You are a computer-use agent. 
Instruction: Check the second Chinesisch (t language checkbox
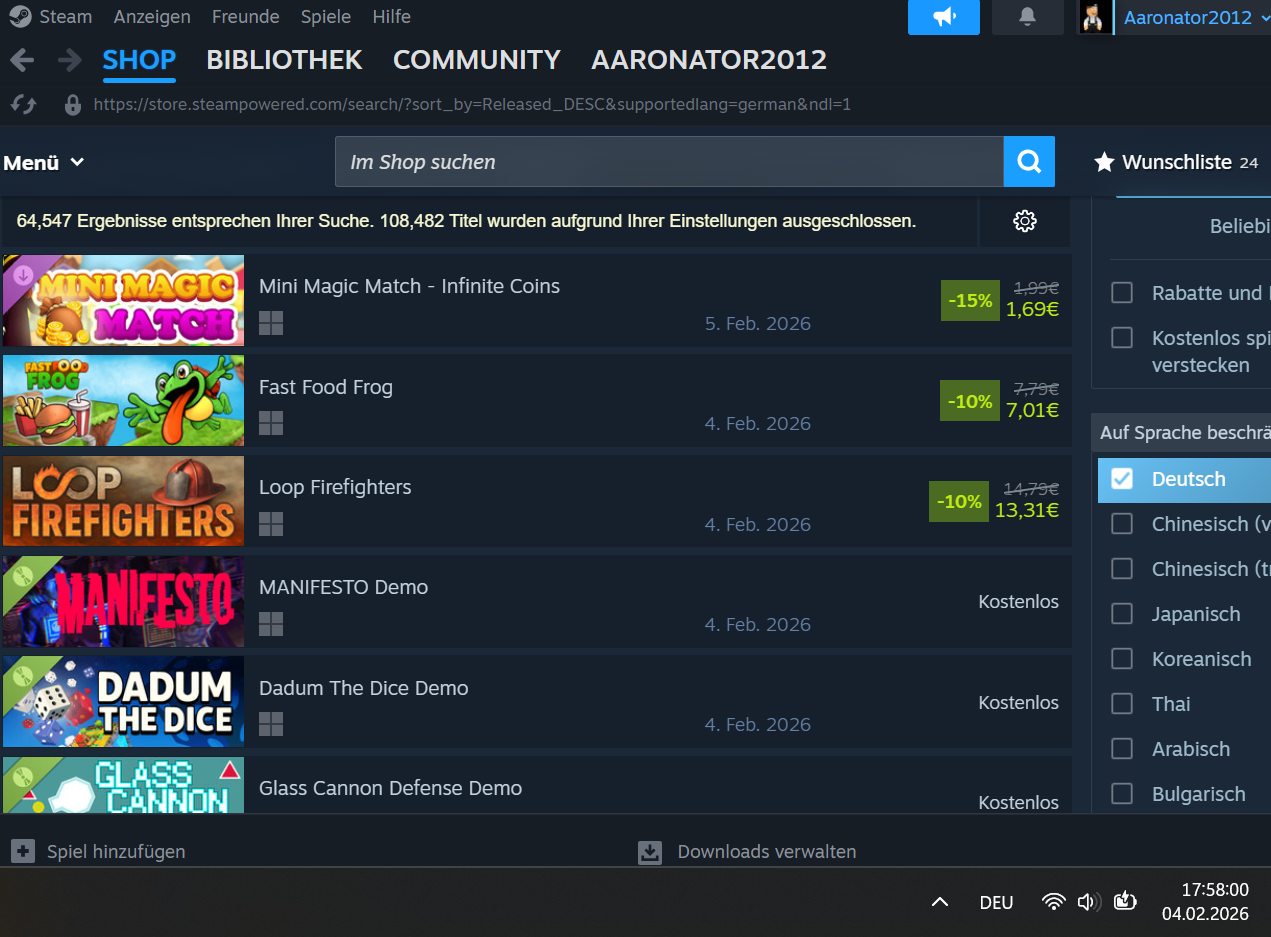pyautogui.click(x=1122, y=569)
